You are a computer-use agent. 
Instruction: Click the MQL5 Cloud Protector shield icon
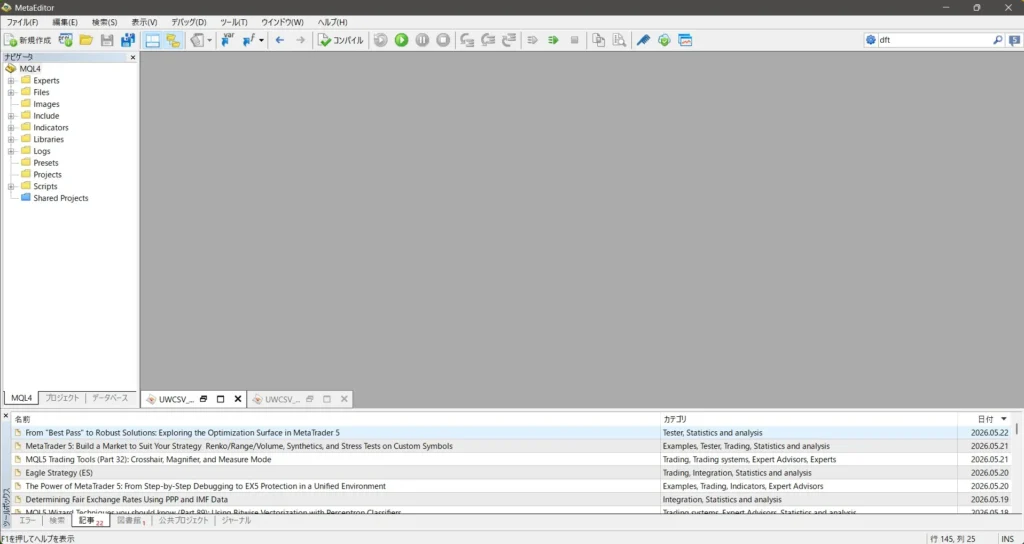(x=664, y=40)
